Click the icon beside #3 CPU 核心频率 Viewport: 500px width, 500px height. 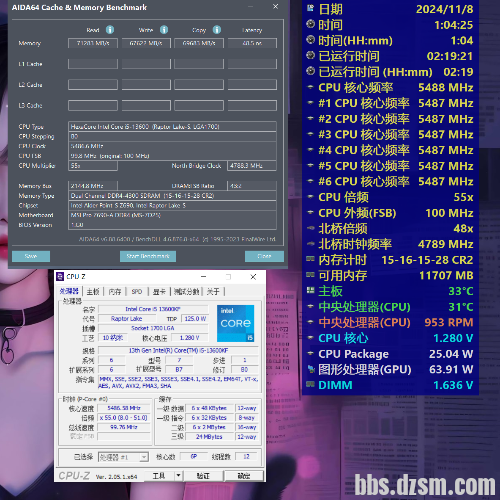[x=310, y=134]
